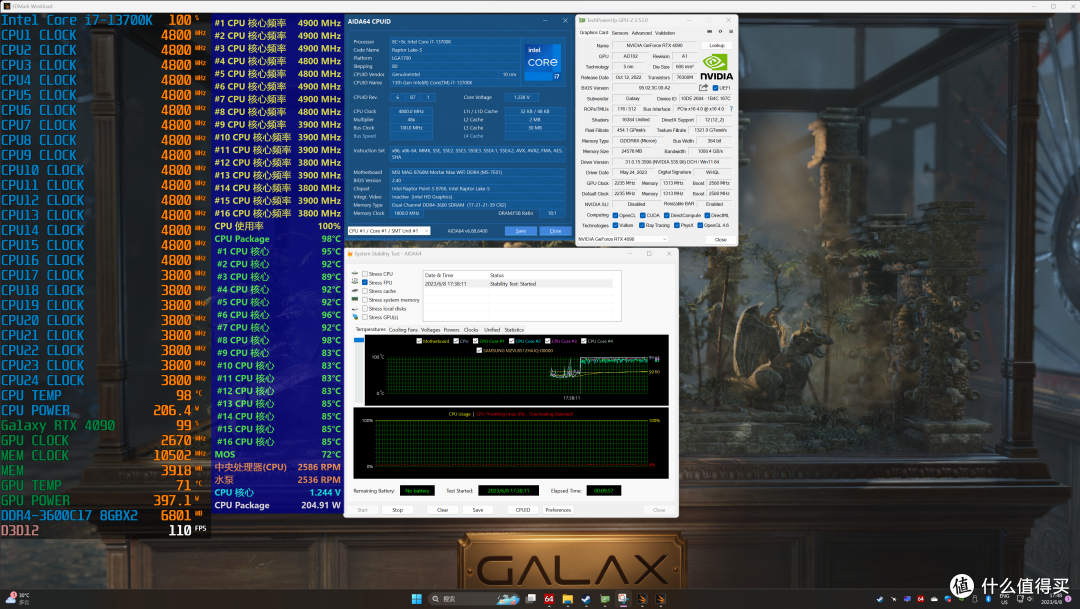This screenshot has width=1080, height=609.
Task: Toggle the OpenCL checkbox in GPU-Z
Action: [x=615, y=215]
